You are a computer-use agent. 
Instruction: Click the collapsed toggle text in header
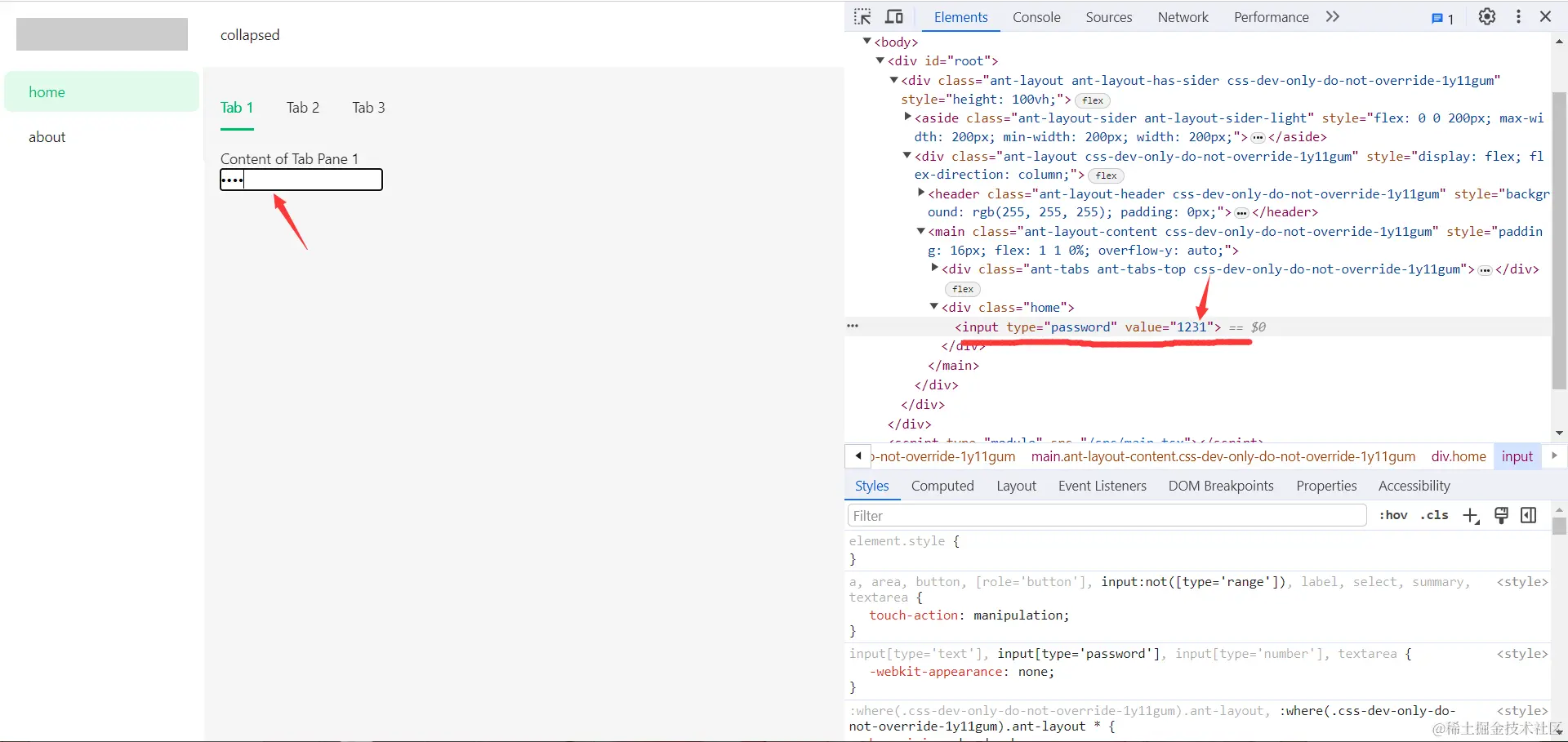pyautogui.click(x=250, y=35)
